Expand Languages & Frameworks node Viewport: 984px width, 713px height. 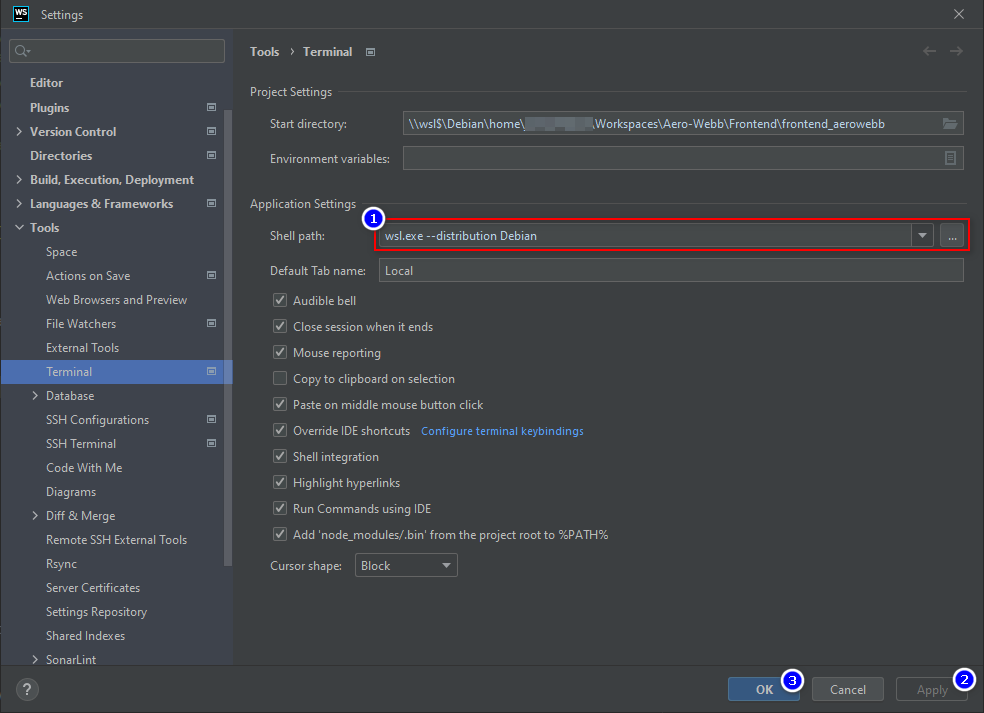tap(19, 203)
